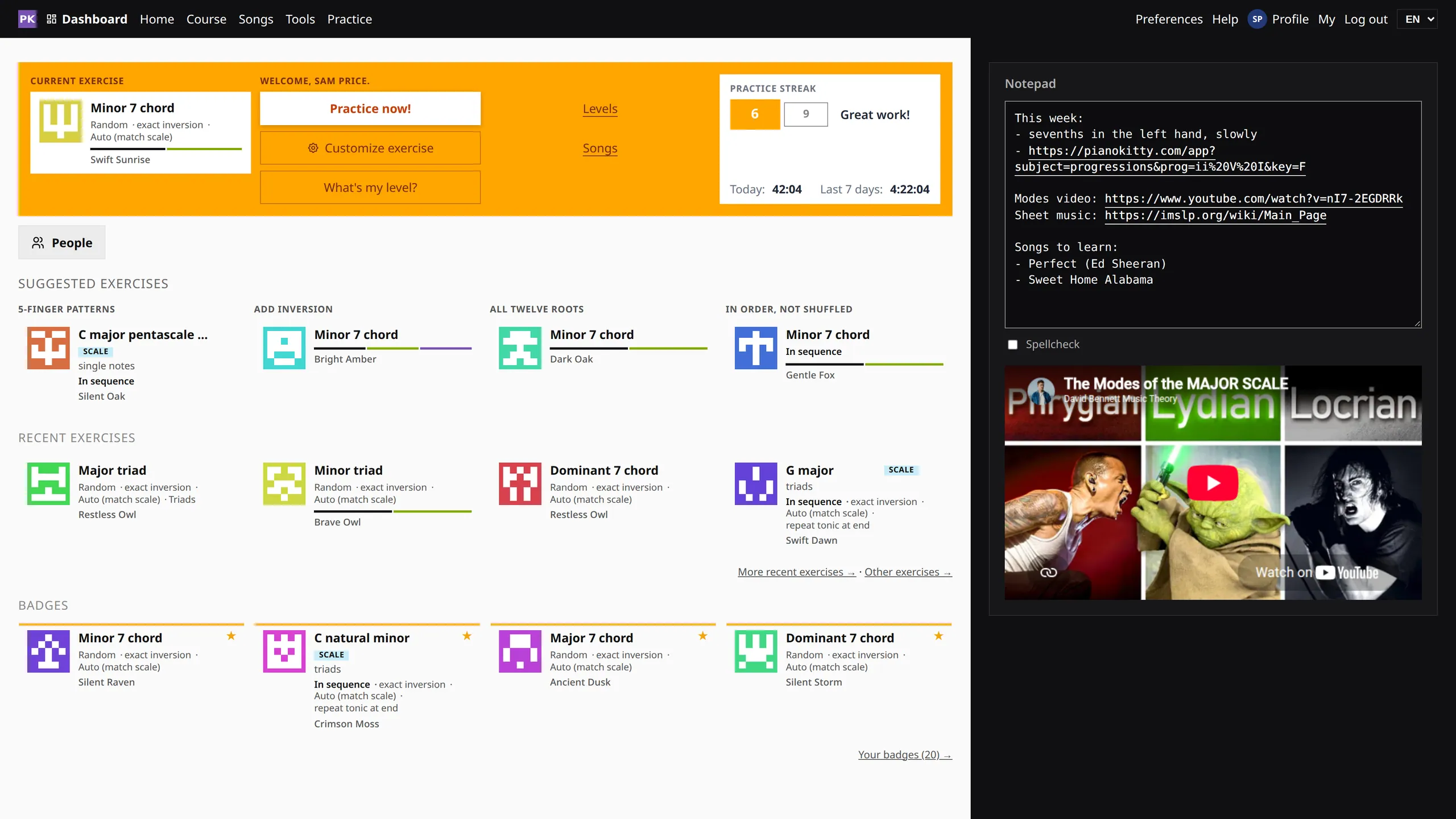Follow the More recent exercises link

click(796, 572)
